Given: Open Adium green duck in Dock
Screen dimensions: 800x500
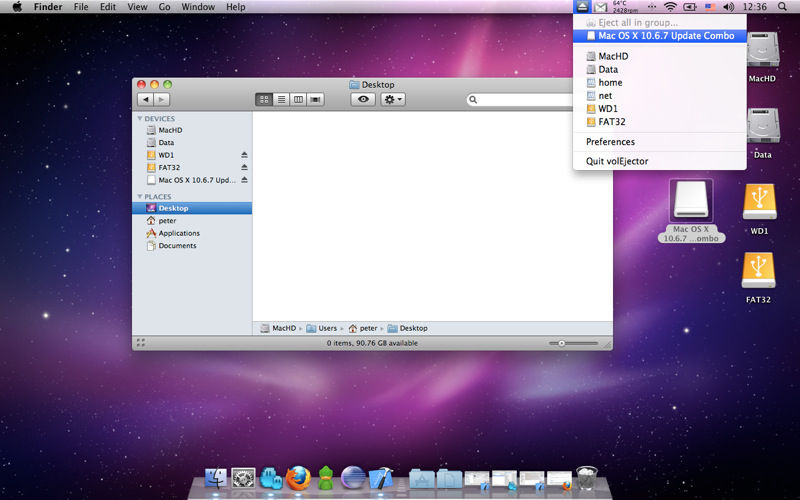Looking at the screenshot, I should [326, 479].
